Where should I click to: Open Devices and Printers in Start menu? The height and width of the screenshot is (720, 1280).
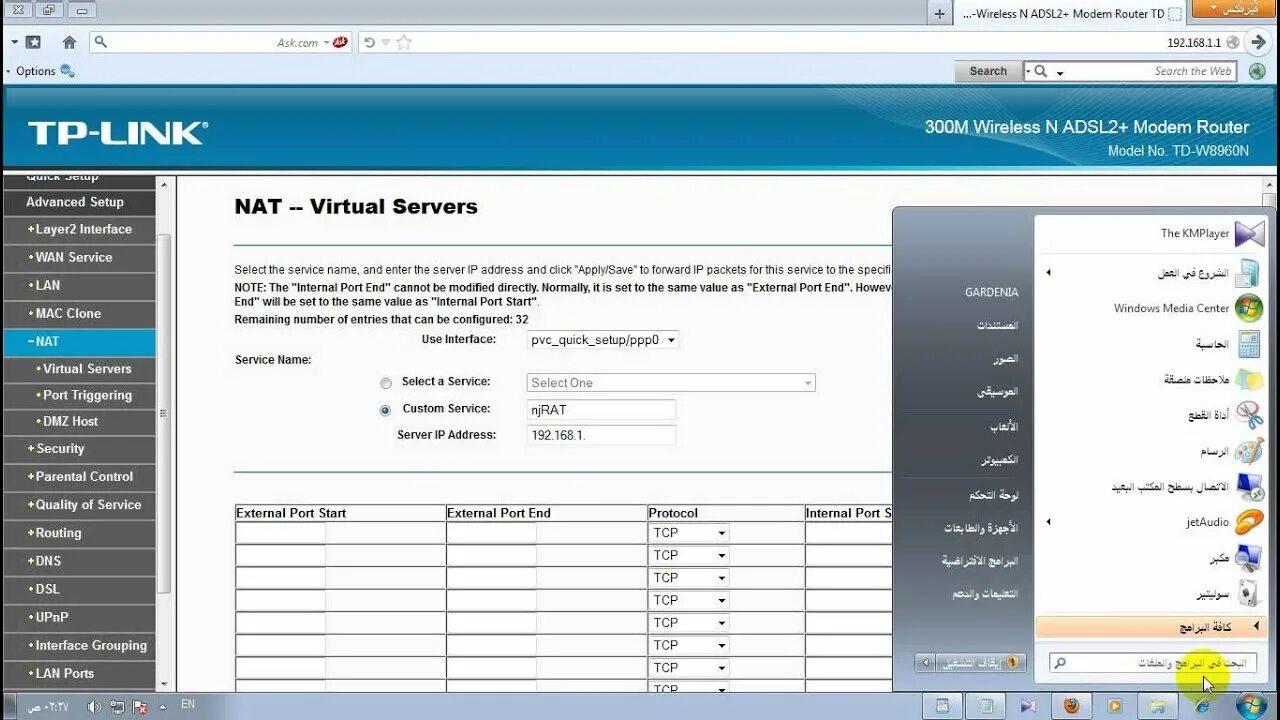tap(980, 528)
